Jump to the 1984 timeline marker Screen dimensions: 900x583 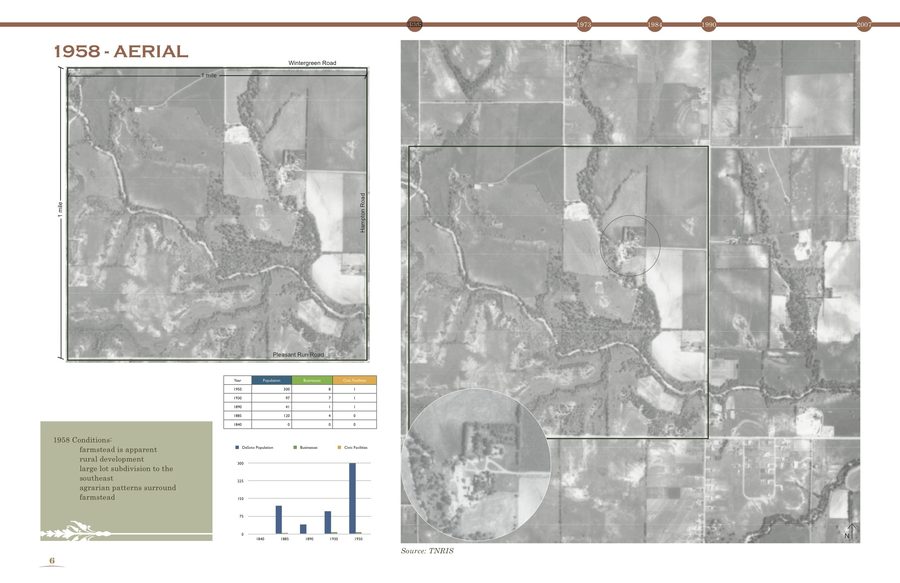[655, 24]
